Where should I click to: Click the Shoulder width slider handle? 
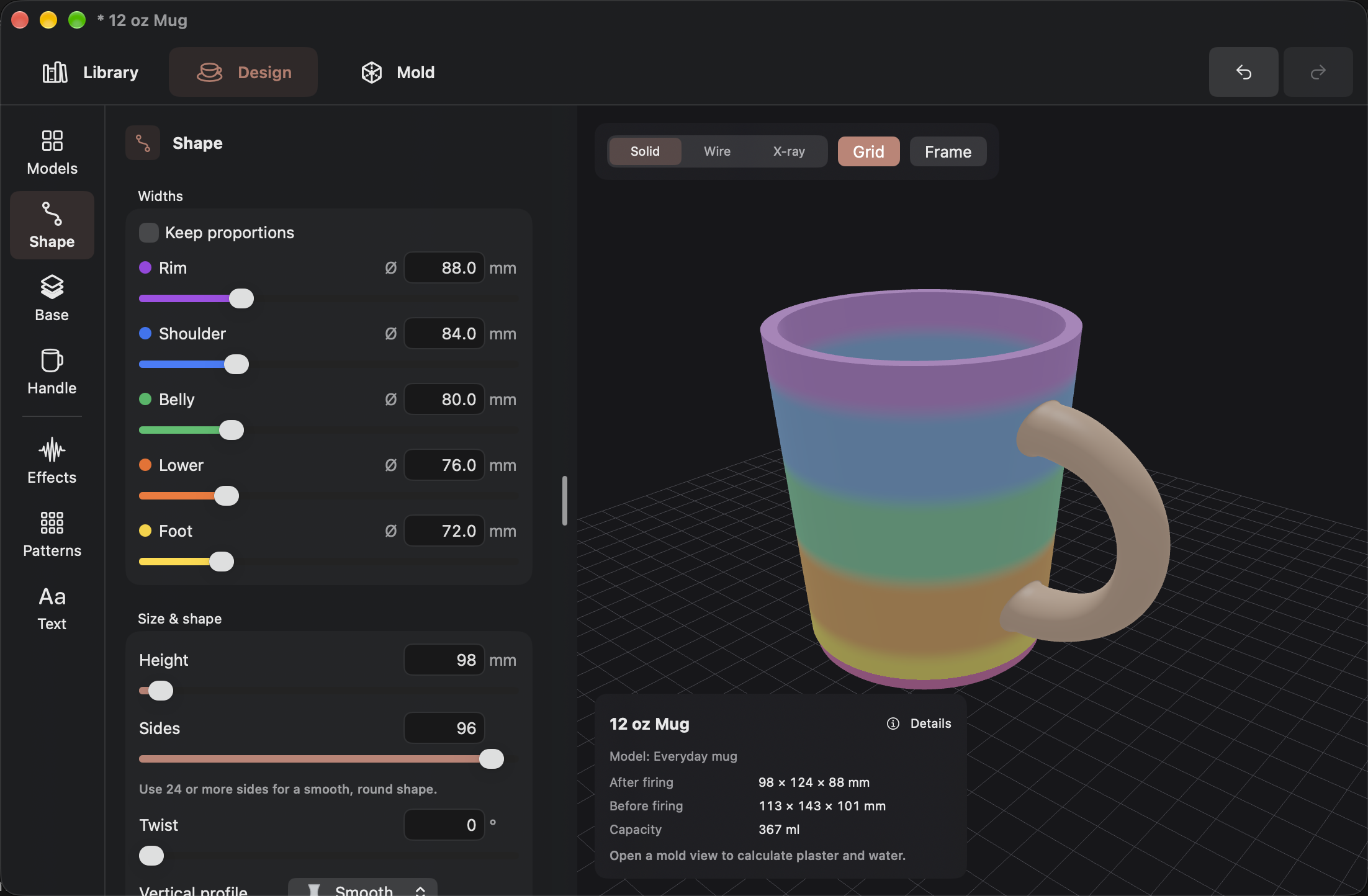pyautogui.click(x=236, y=364)
